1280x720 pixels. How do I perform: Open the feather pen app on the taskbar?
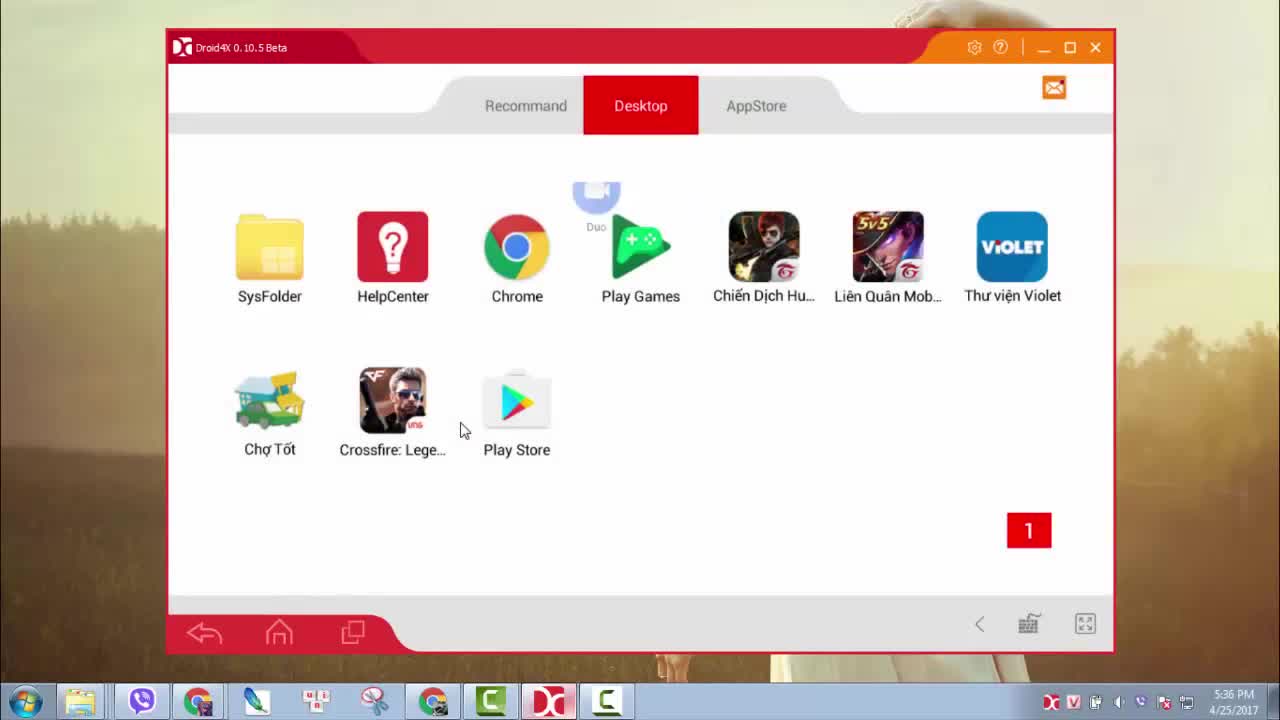(x=257, y=702)
